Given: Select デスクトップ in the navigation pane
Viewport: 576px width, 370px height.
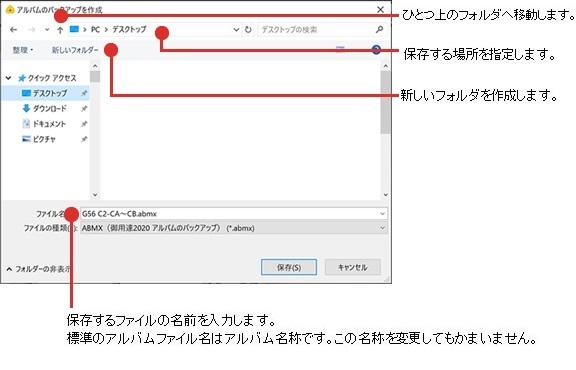Looking at the screenshot, I should point(46,93).
